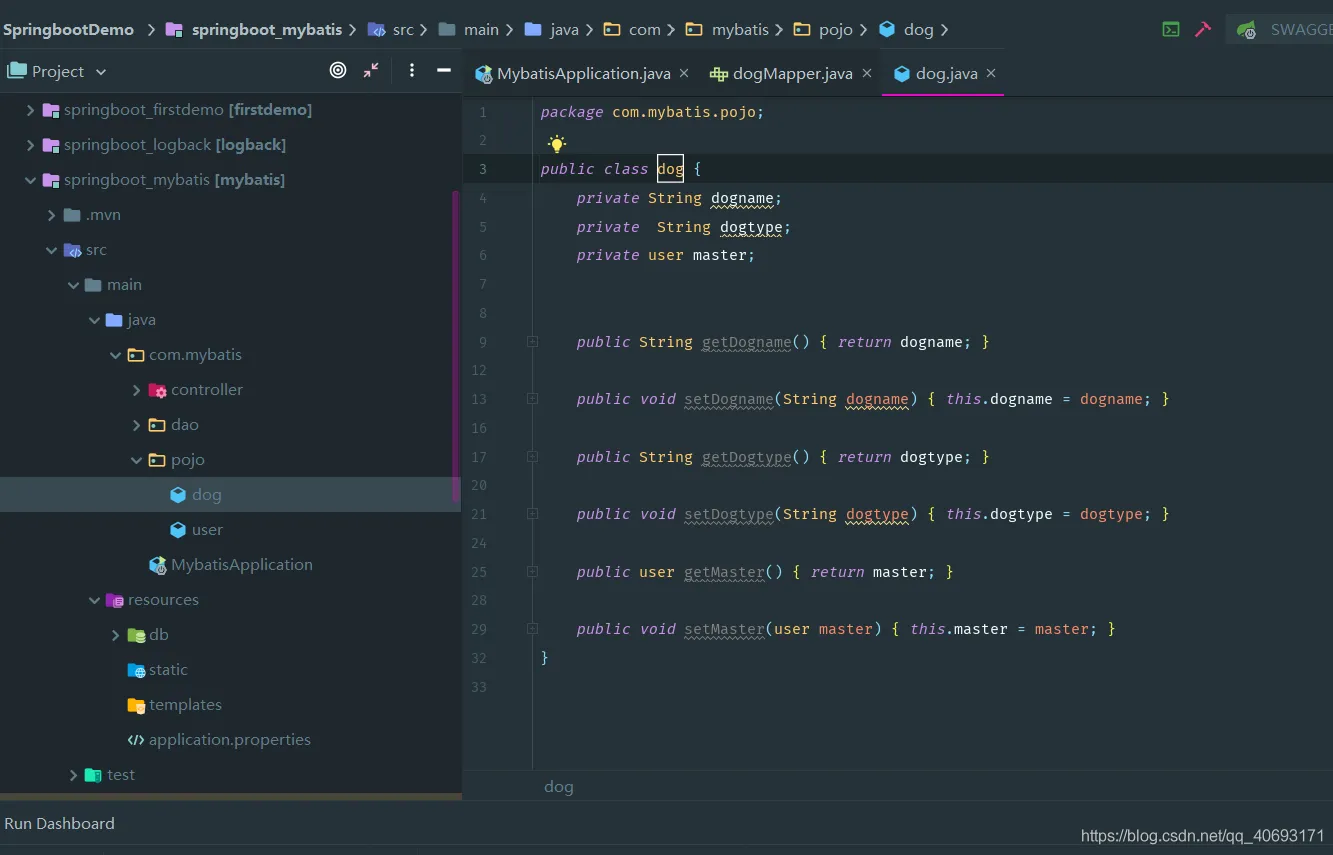
Task: Click the src folder icon in tree
Action: point(72,250)
